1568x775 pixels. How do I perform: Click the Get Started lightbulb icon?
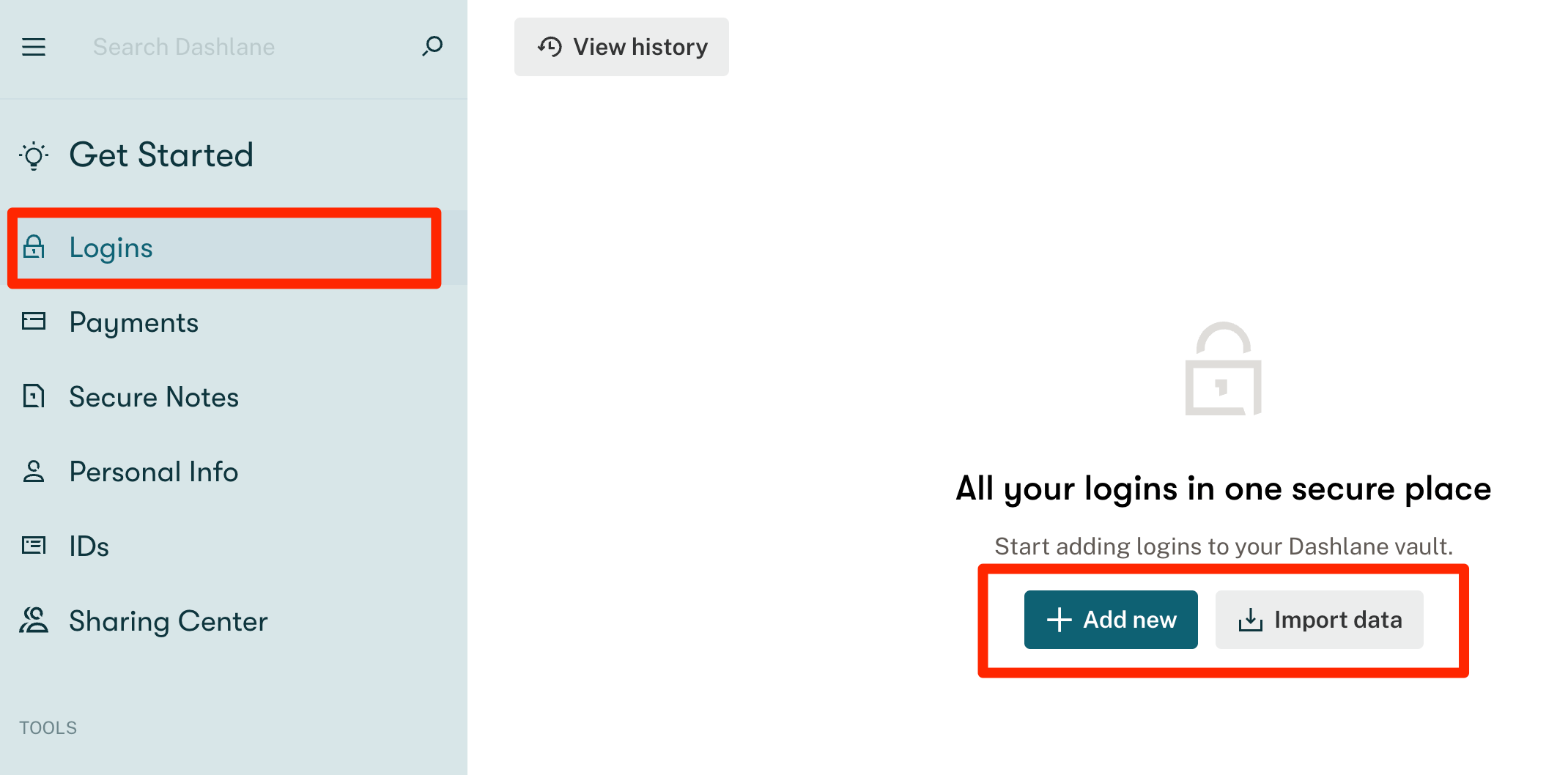point(34,155)
